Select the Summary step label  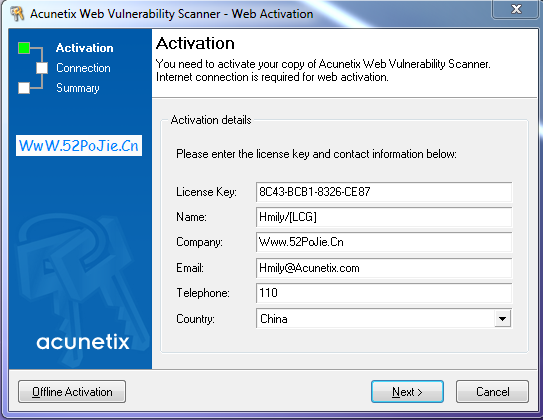(78, 88)
